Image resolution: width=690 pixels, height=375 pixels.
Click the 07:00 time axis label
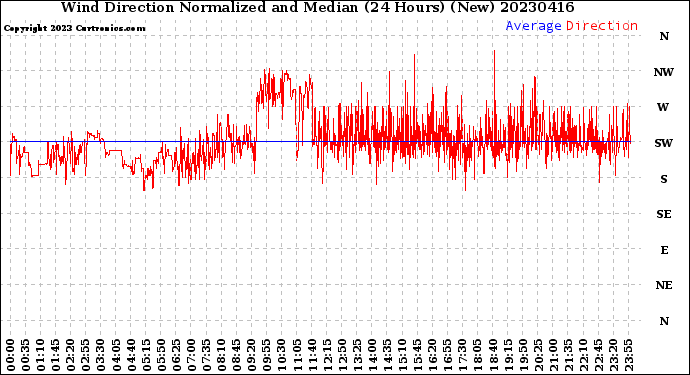[x=192, y=356]
